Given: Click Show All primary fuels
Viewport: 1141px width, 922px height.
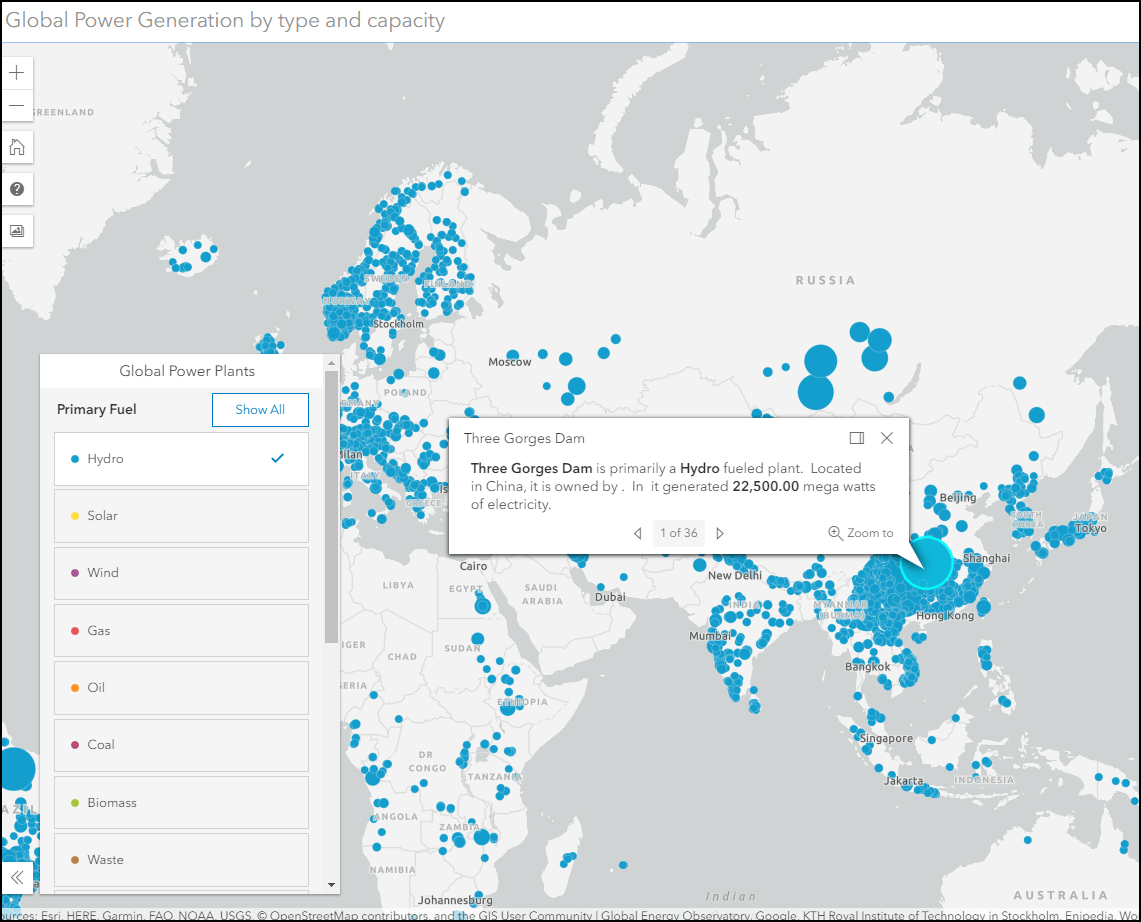Looking at the screenshot, I should (260, 410).
